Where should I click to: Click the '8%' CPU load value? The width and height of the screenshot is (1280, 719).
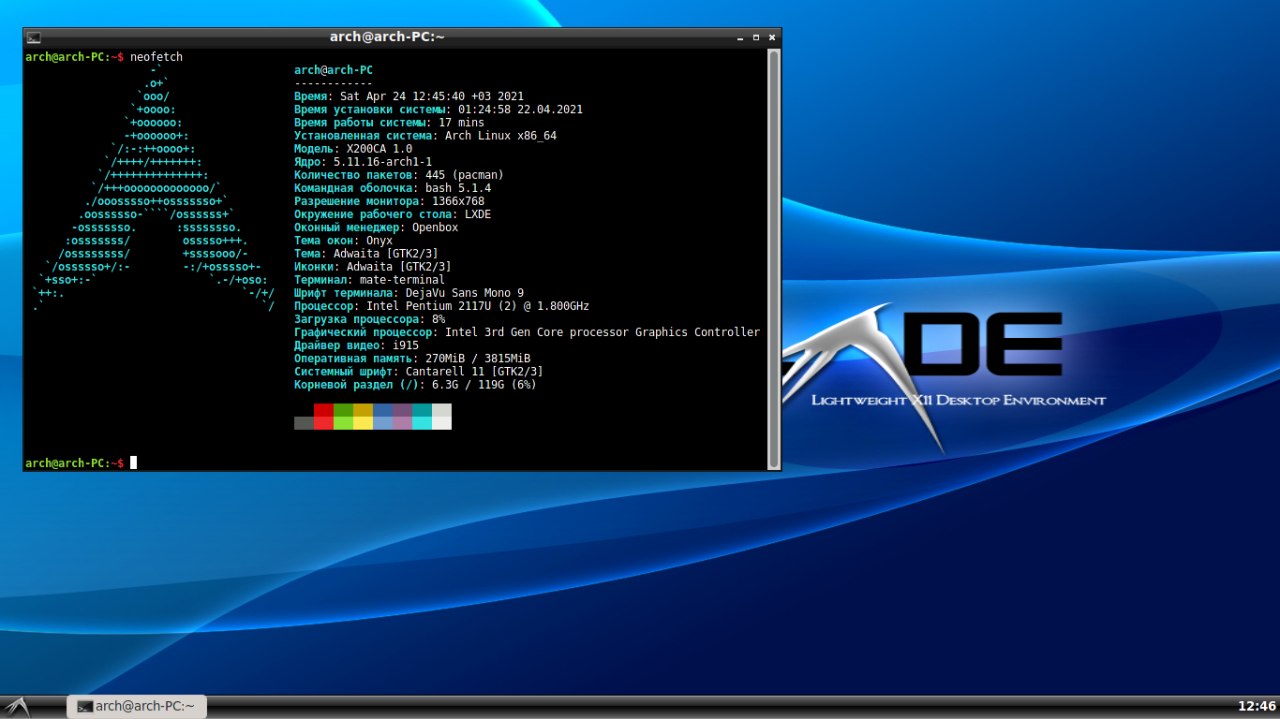[439, 319]
